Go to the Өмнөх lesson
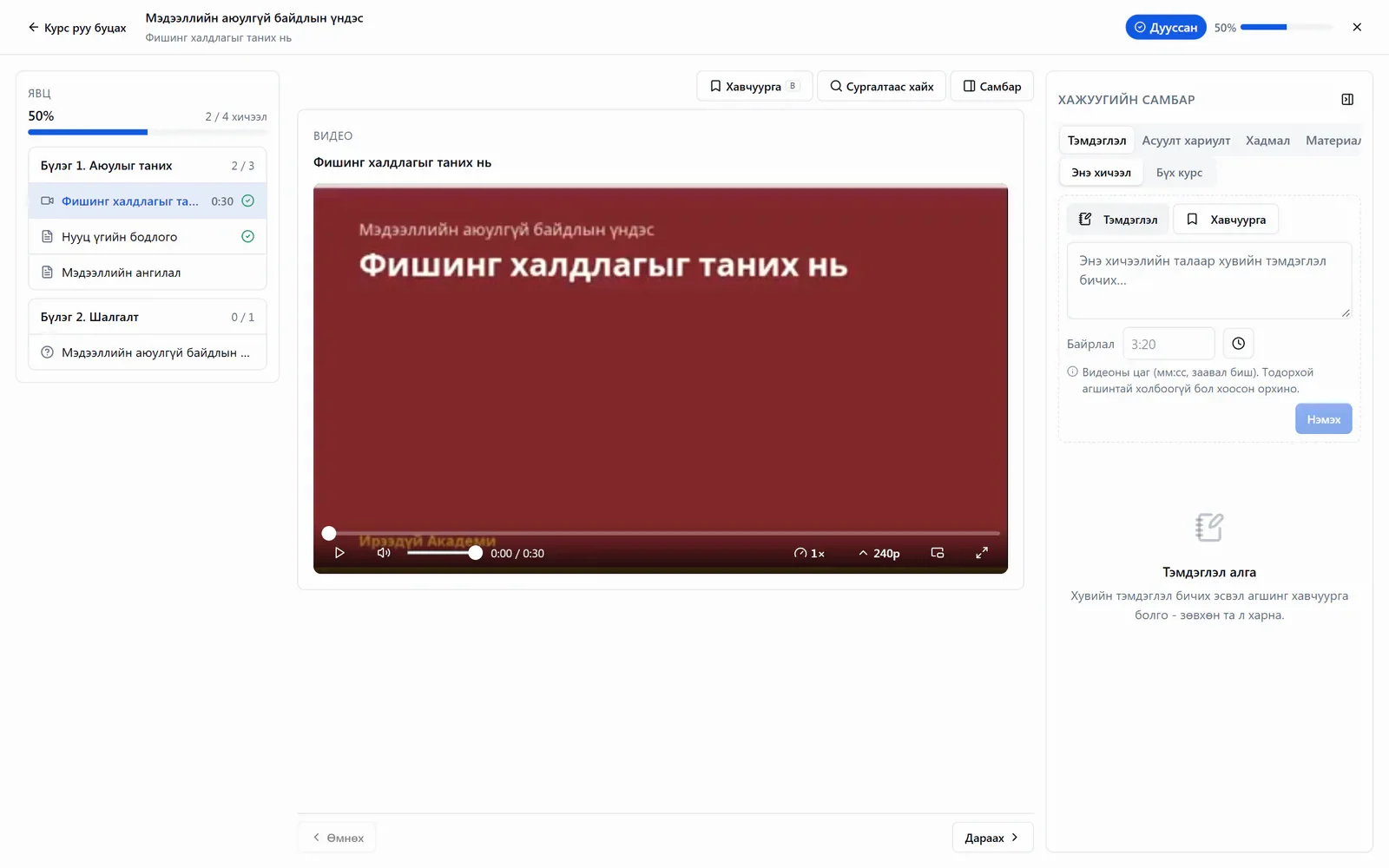This screenshot has height=868, width=1389. tap(338, 838)
